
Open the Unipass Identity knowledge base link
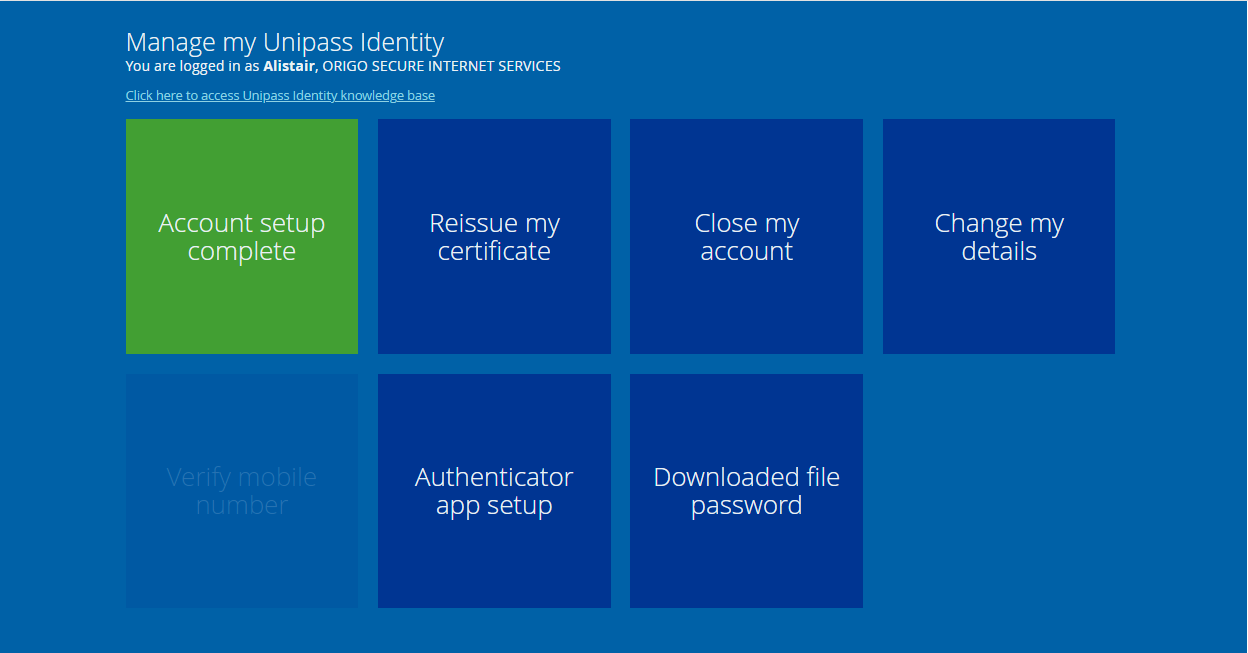[x=280, y=95]
